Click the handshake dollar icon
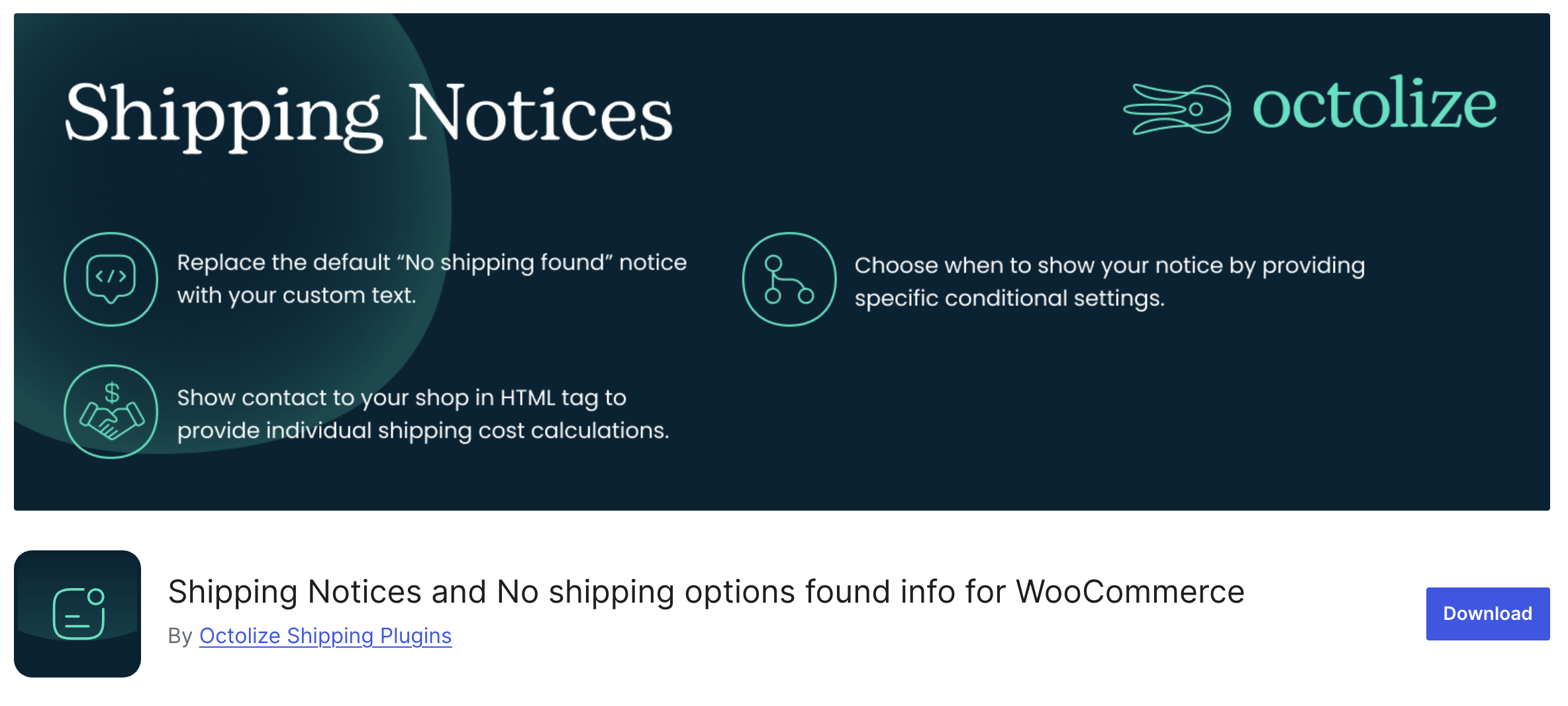This screenshot has width=1568, height=706. [111, 411]
